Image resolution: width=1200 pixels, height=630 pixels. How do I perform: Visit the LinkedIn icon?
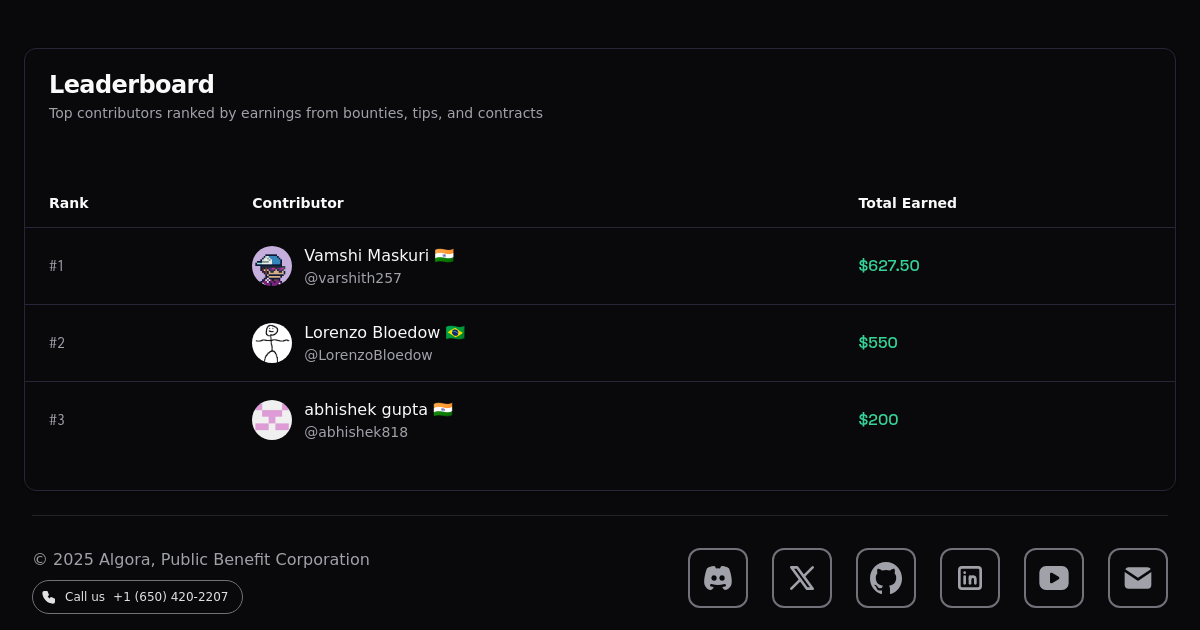click(969, 578)
